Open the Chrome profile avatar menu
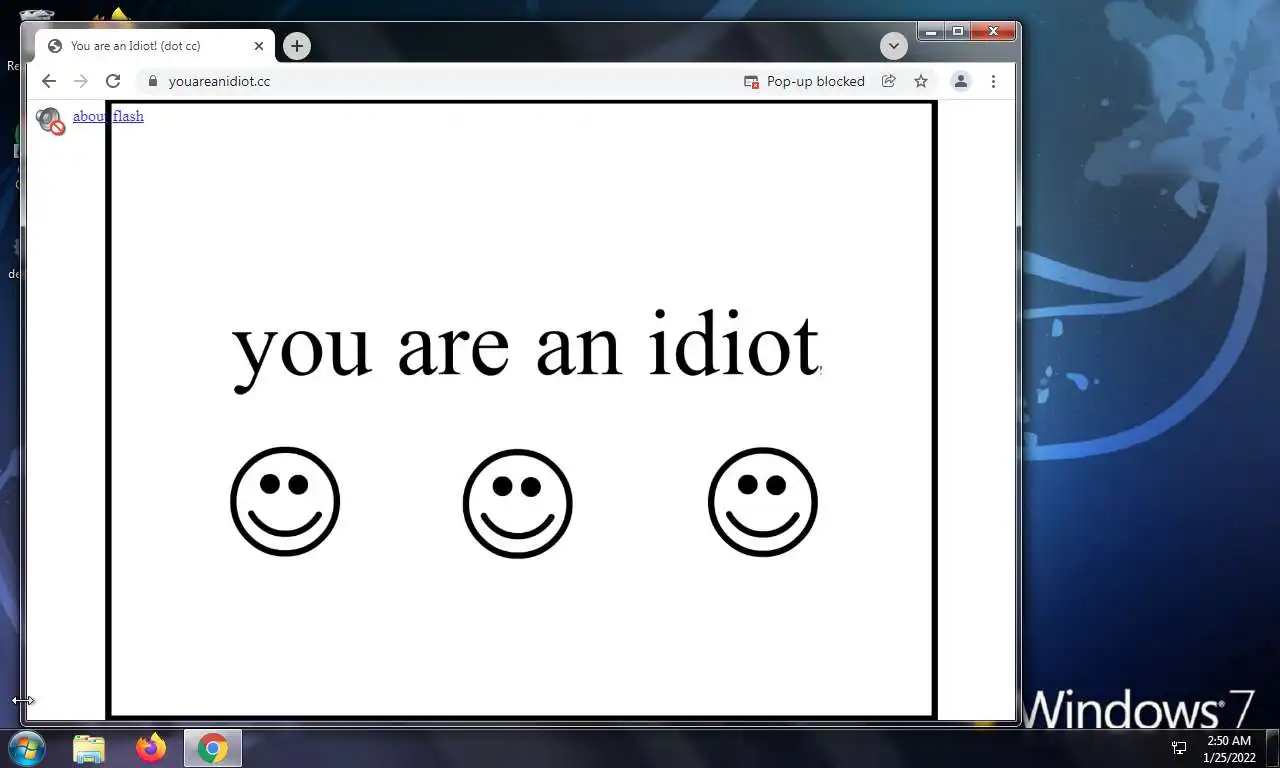This screenshot has width=1280, height=768. coord(961,81)
